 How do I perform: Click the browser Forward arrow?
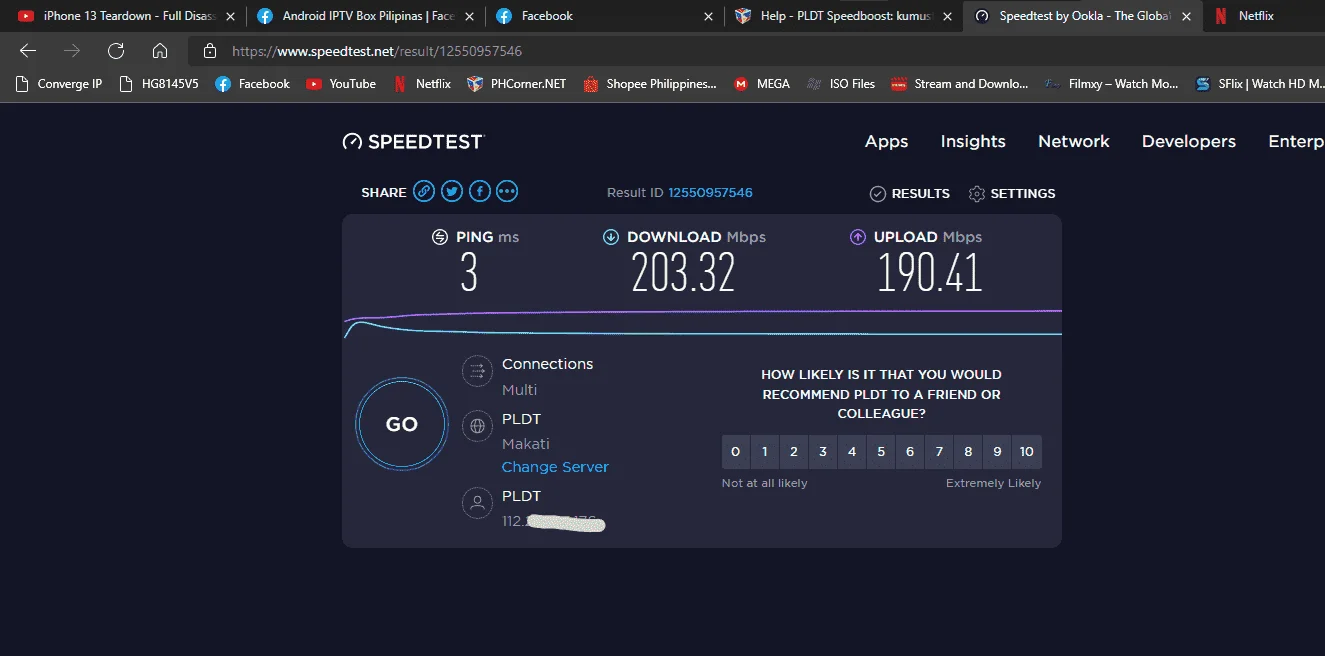point(72,51)
